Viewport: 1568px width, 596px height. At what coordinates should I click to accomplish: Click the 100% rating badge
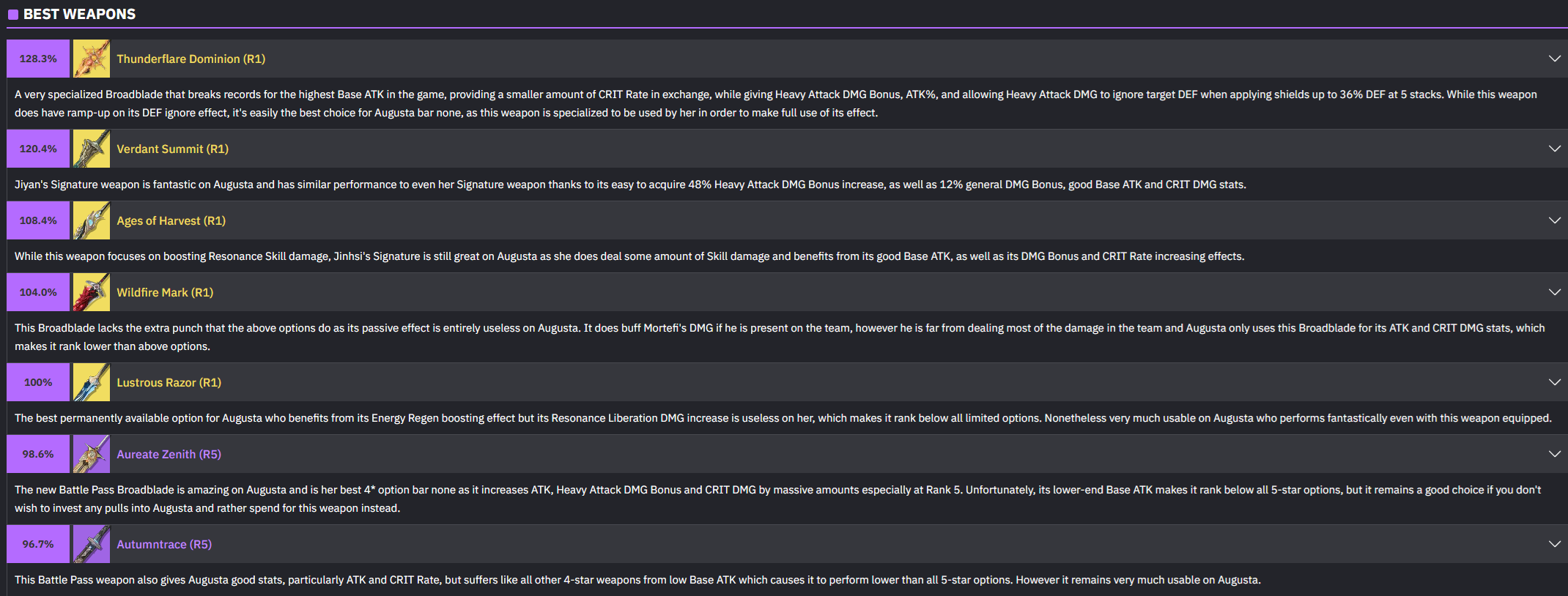point(38,382)
